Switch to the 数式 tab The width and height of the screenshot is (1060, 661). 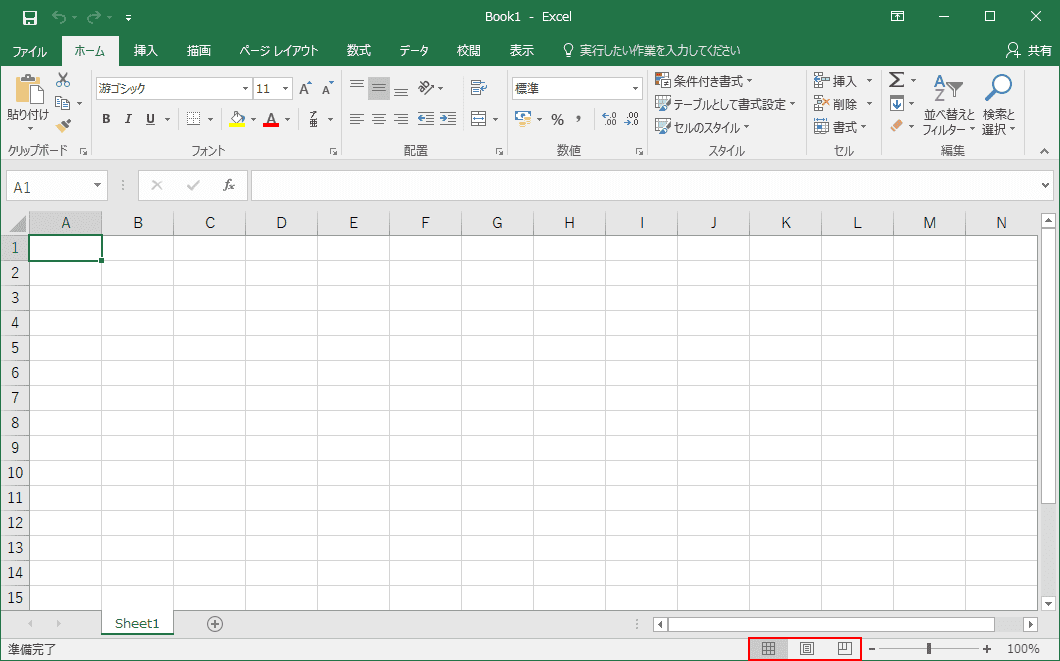click(x=358, y=51)
